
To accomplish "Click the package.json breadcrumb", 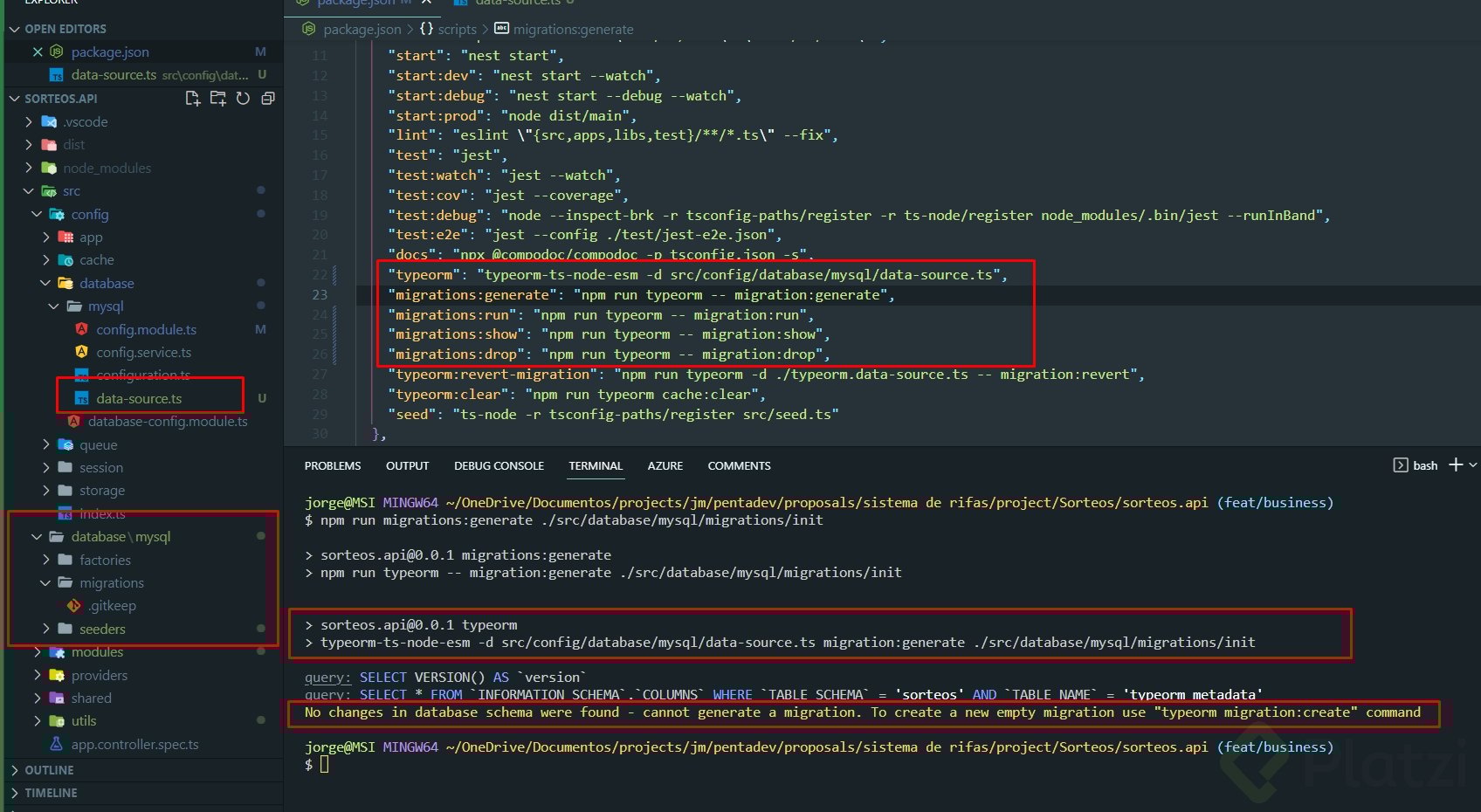I will [362, 29].
